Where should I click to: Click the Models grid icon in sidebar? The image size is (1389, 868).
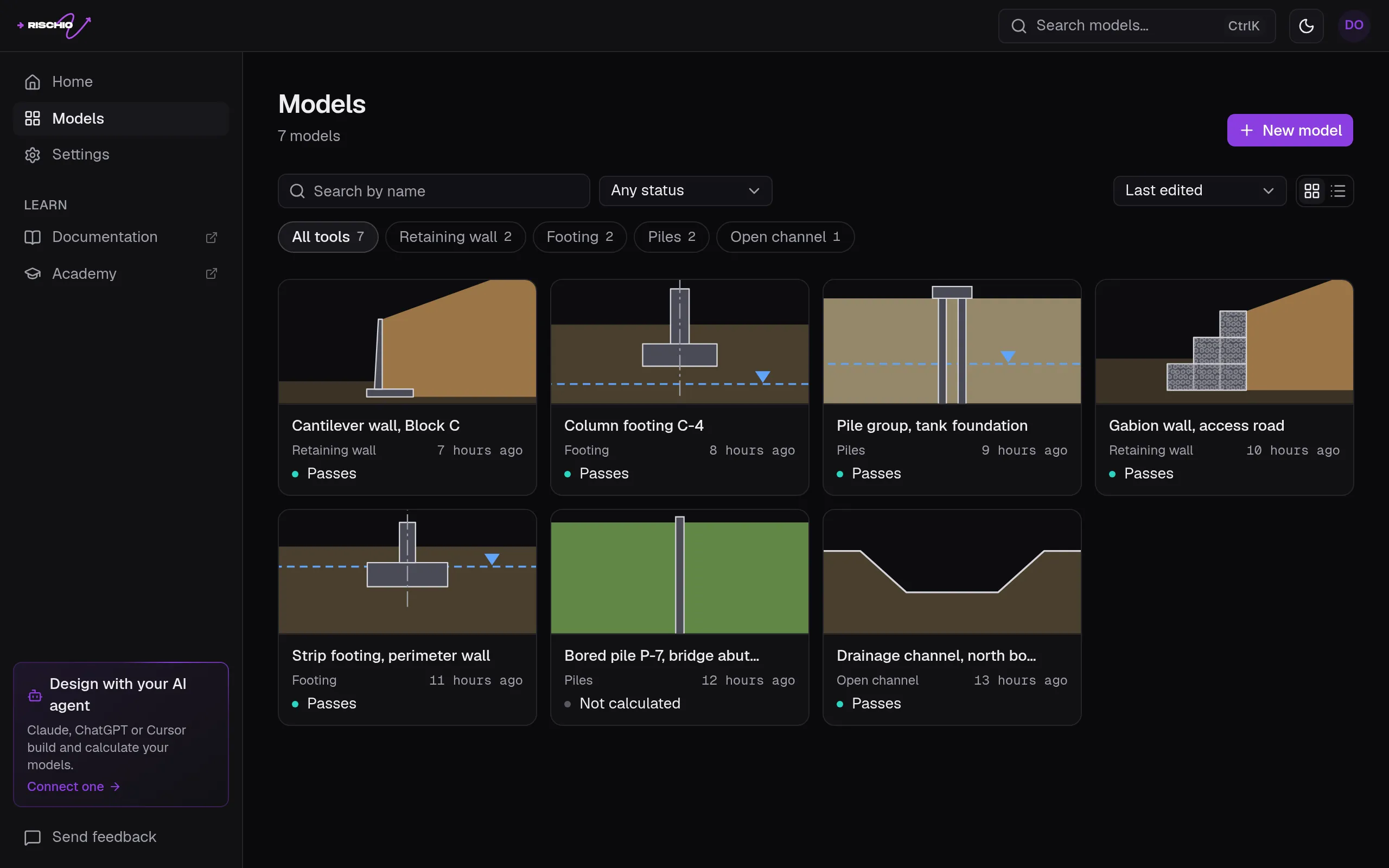coord(33,119)
